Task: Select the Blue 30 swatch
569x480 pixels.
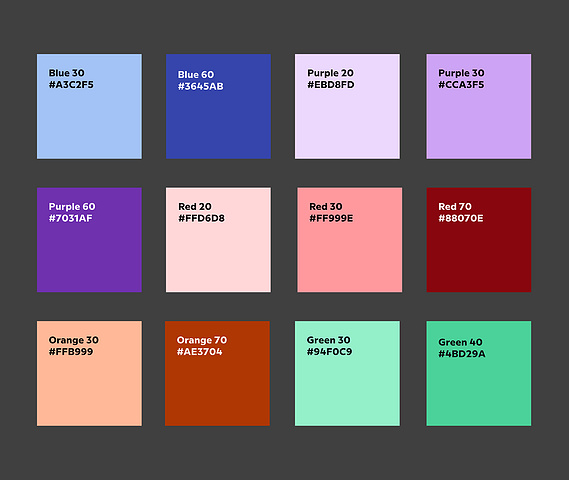Action: pyautogui.click(x=89, y=106)
